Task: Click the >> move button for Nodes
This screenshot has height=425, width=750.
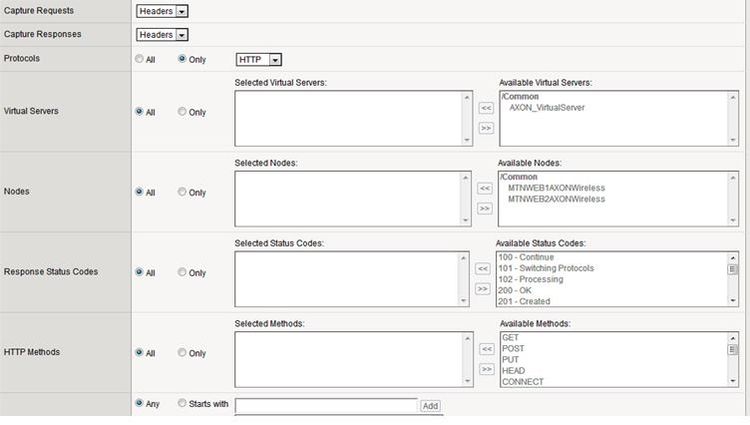Action: [x=485, y=208]
